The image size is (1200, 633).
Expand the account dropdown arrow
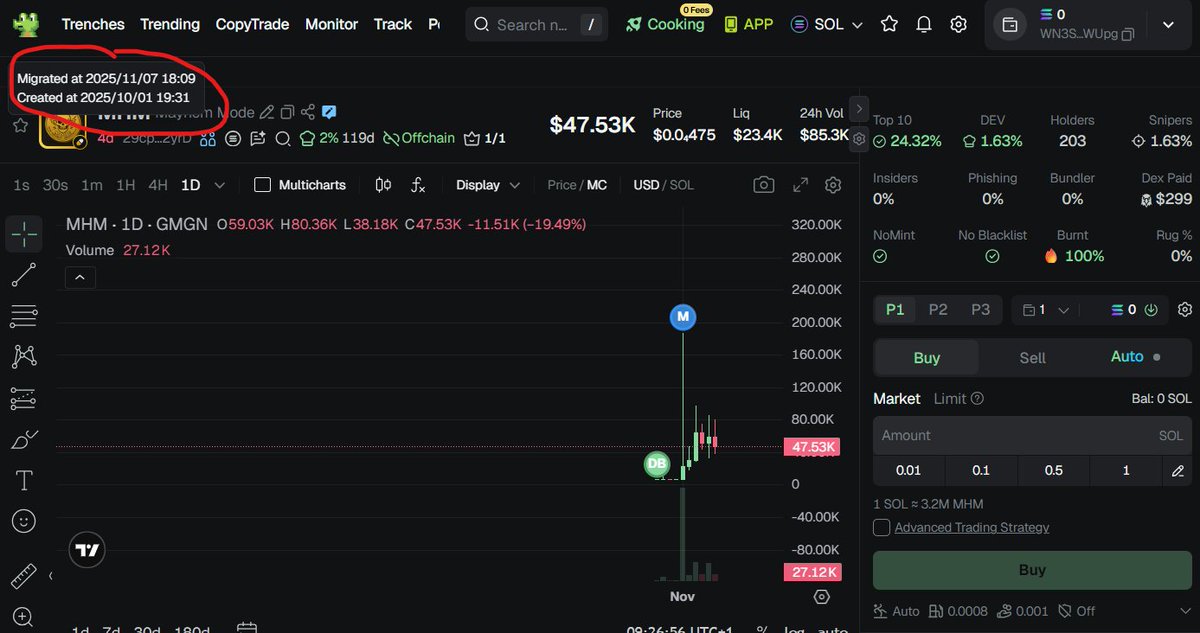coord(1168,25)
